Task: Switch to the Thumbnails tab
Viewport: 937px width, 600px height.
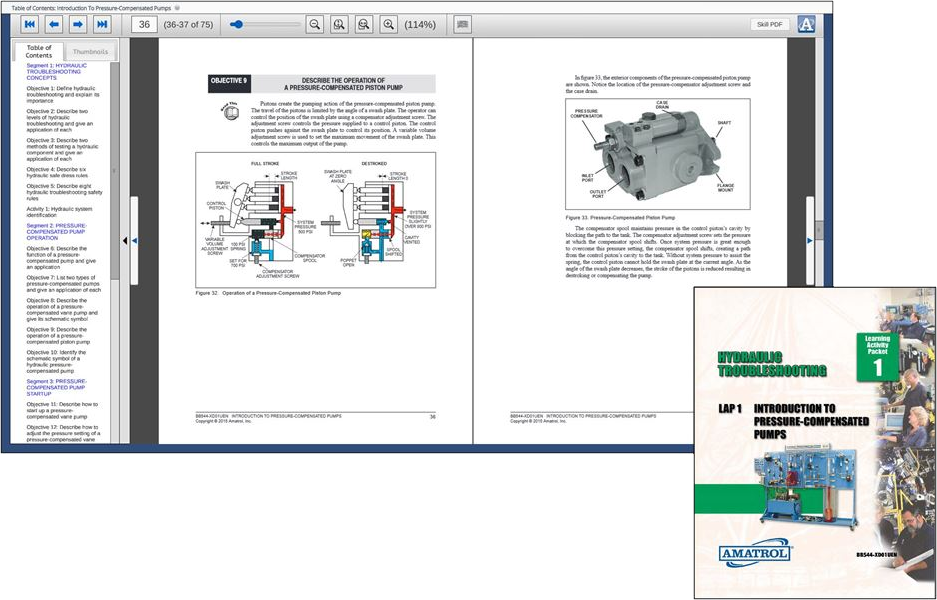Action: pyautogui.click(x=90, y=52)
